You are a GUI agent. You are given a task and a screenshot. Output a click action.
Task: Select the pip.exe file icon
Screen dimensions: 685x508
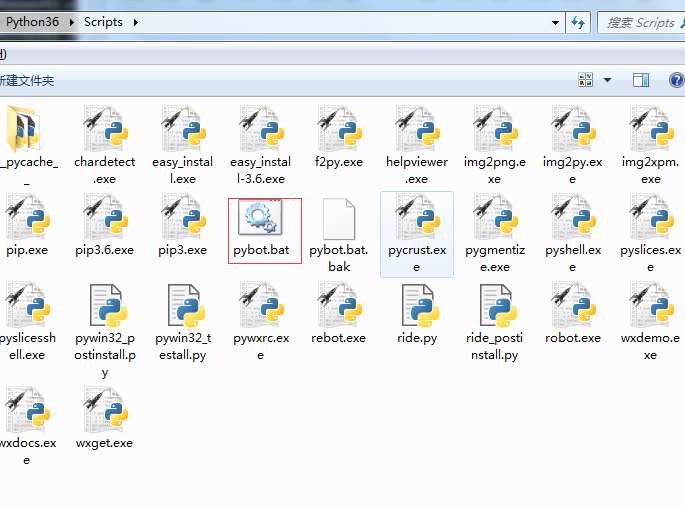[x=27, y=217]
